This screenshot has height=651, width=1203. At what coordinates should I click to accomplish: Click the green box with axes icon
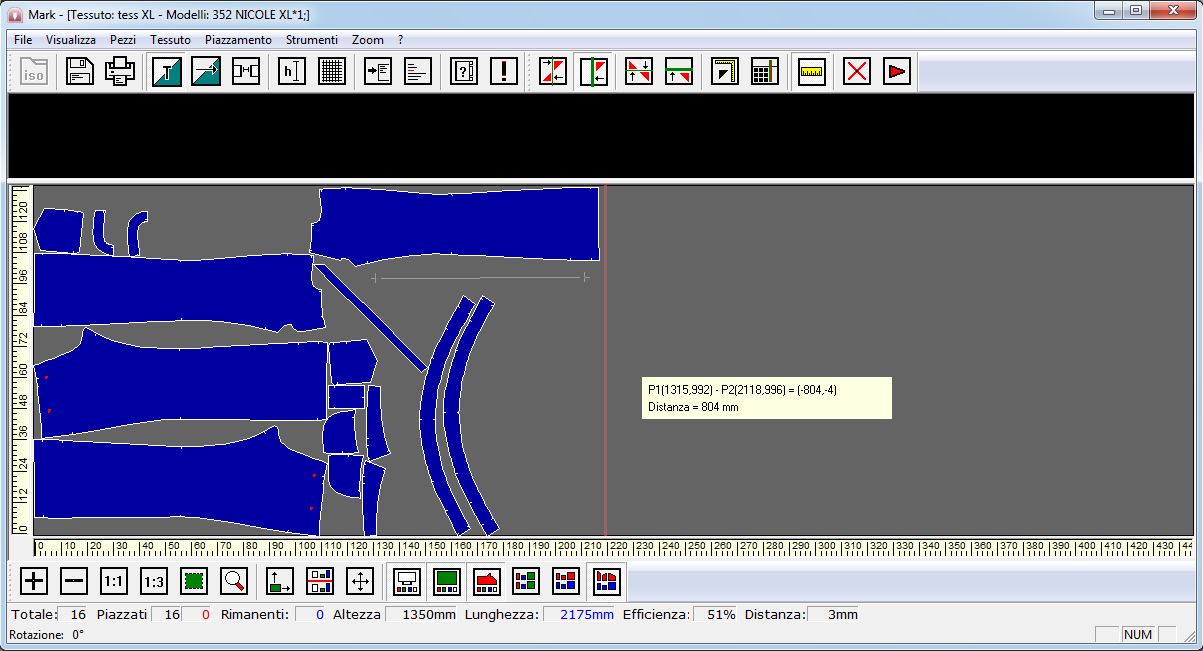(x=280, y=580)
